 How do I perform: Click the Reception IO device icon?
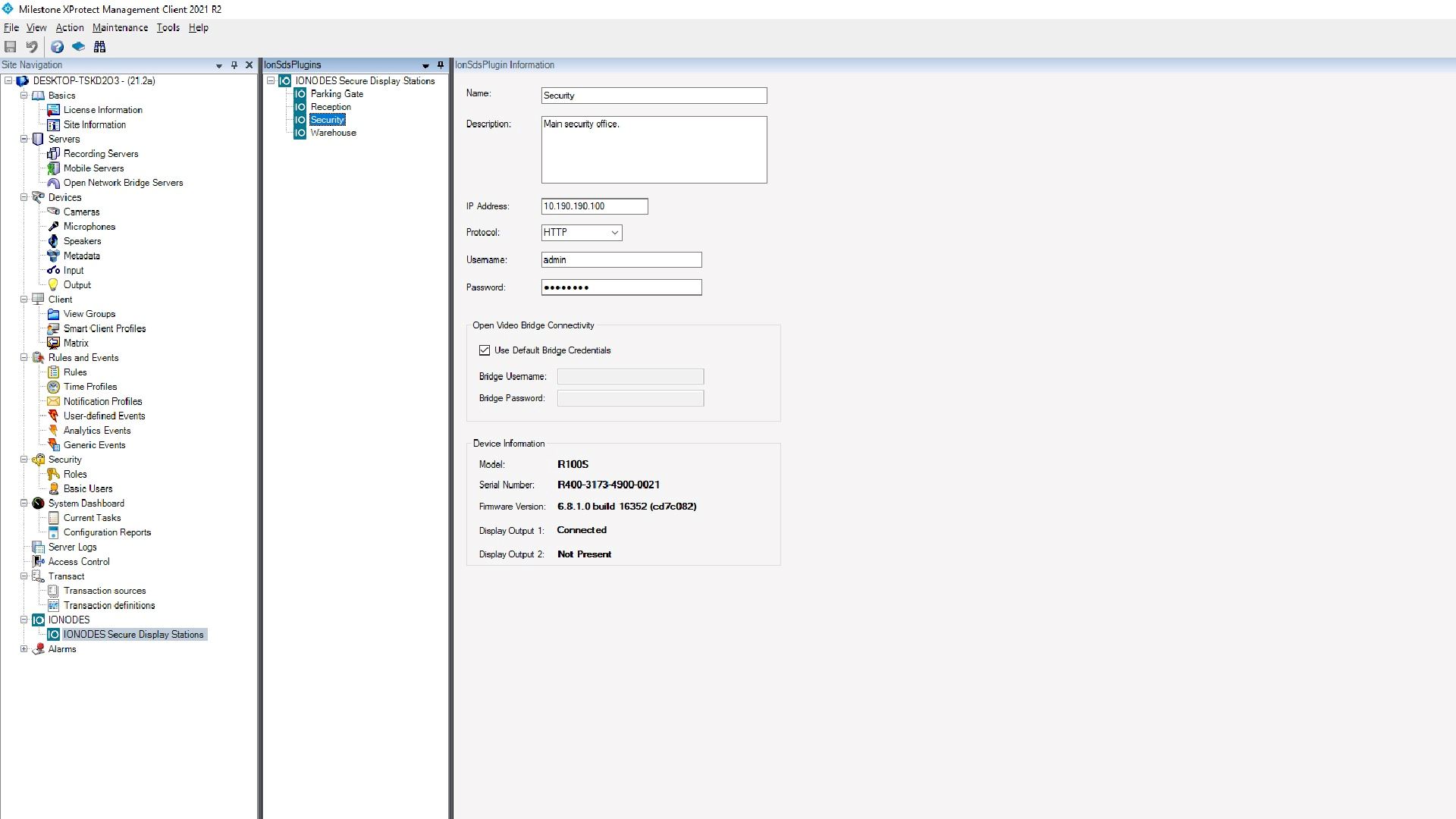(300, 106)
